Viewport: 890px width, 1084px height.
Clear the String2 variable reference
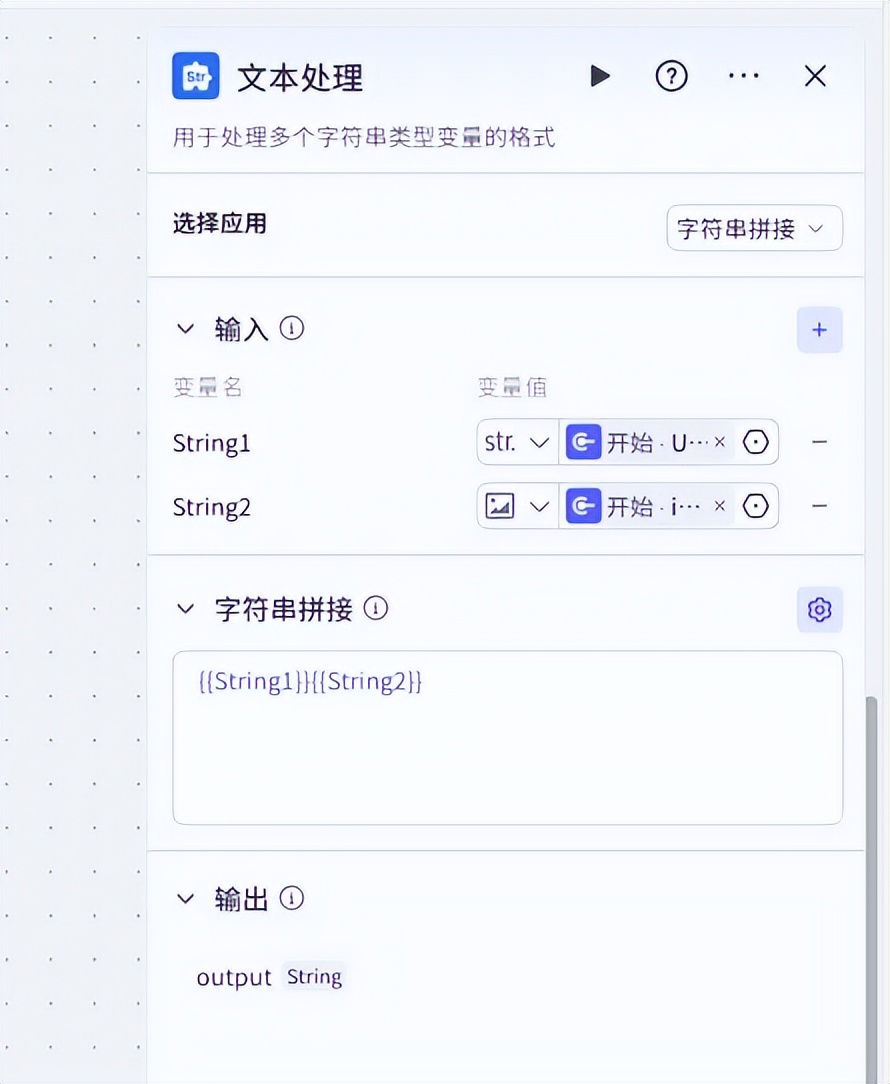point(720,507)
